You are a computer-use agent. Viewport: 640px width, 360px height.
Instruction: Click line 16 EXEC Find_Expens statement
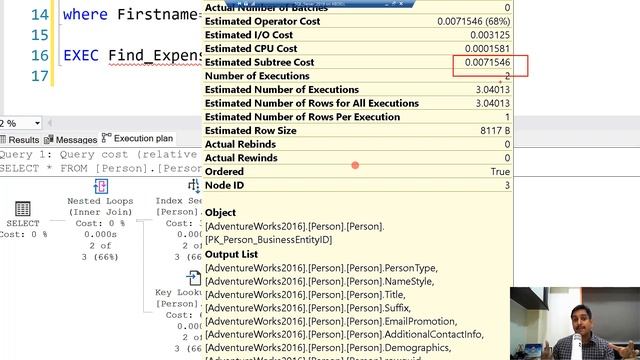coord(132,56)
